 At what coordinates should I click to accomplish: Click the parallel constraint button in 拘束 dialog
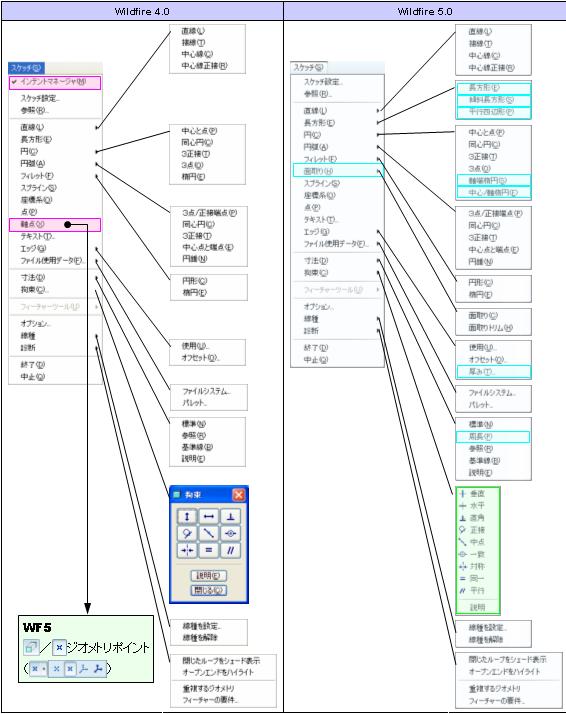[230, 550]
